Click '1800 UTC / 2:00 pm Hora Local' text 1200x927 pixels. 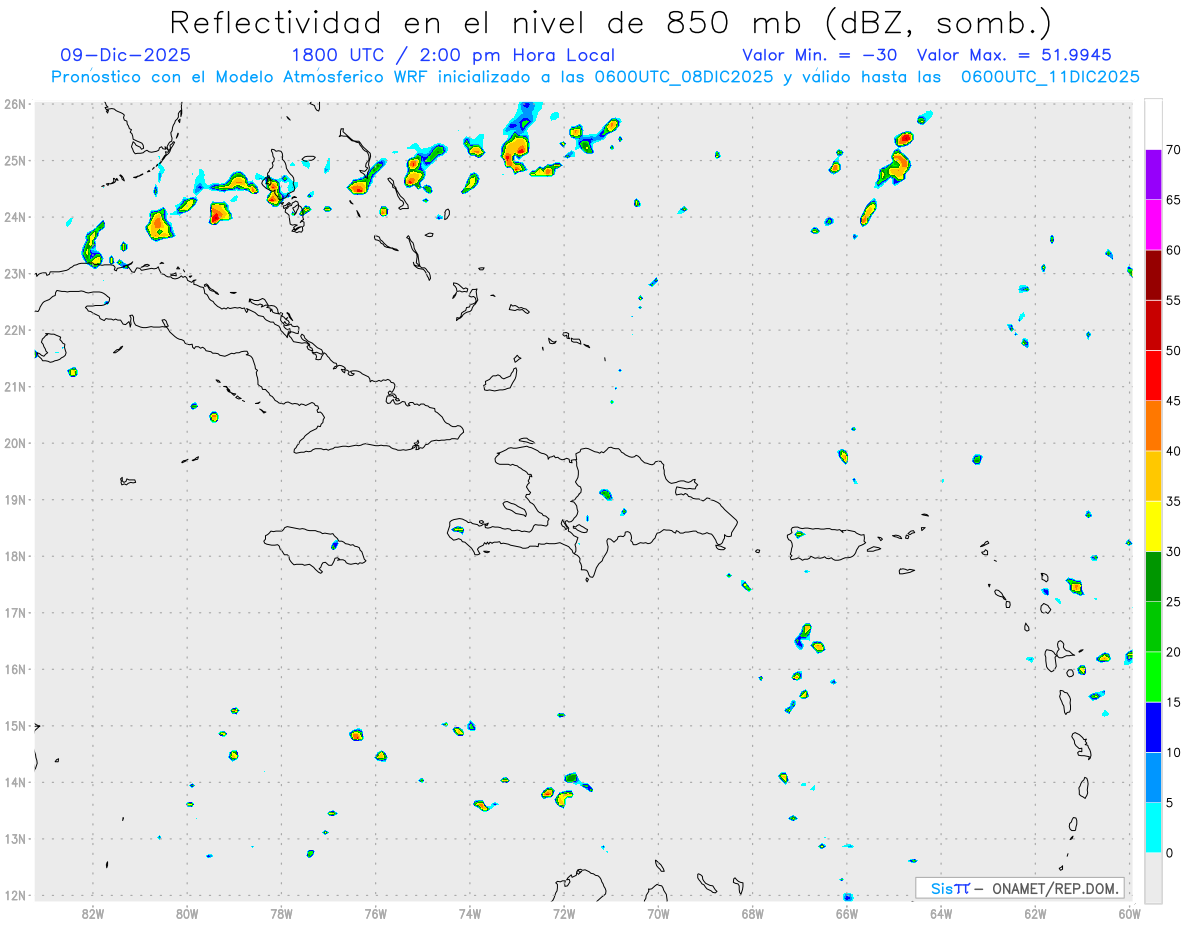point(453,56)
